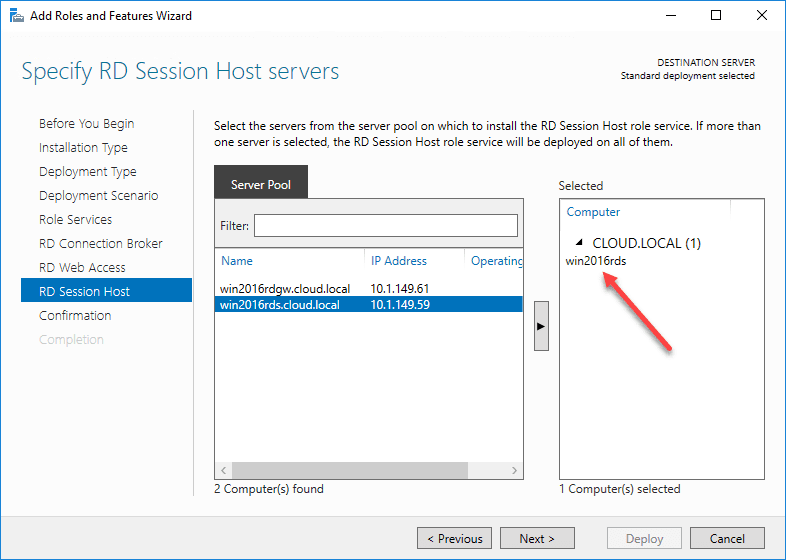Collapse the CLOUD.LOCAL group in Selected list
The width and height of the screenshot is (786, 560).
pyautogui.click(x=580, y=243)
